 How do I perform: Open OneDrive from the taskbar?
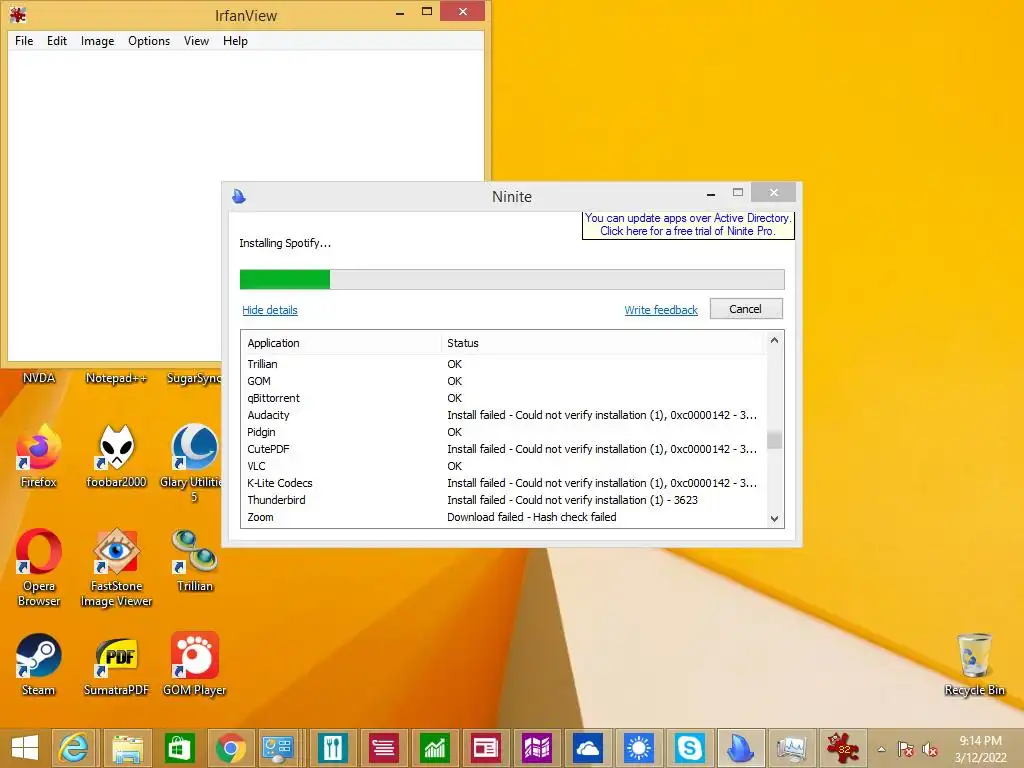coord(588,748)
